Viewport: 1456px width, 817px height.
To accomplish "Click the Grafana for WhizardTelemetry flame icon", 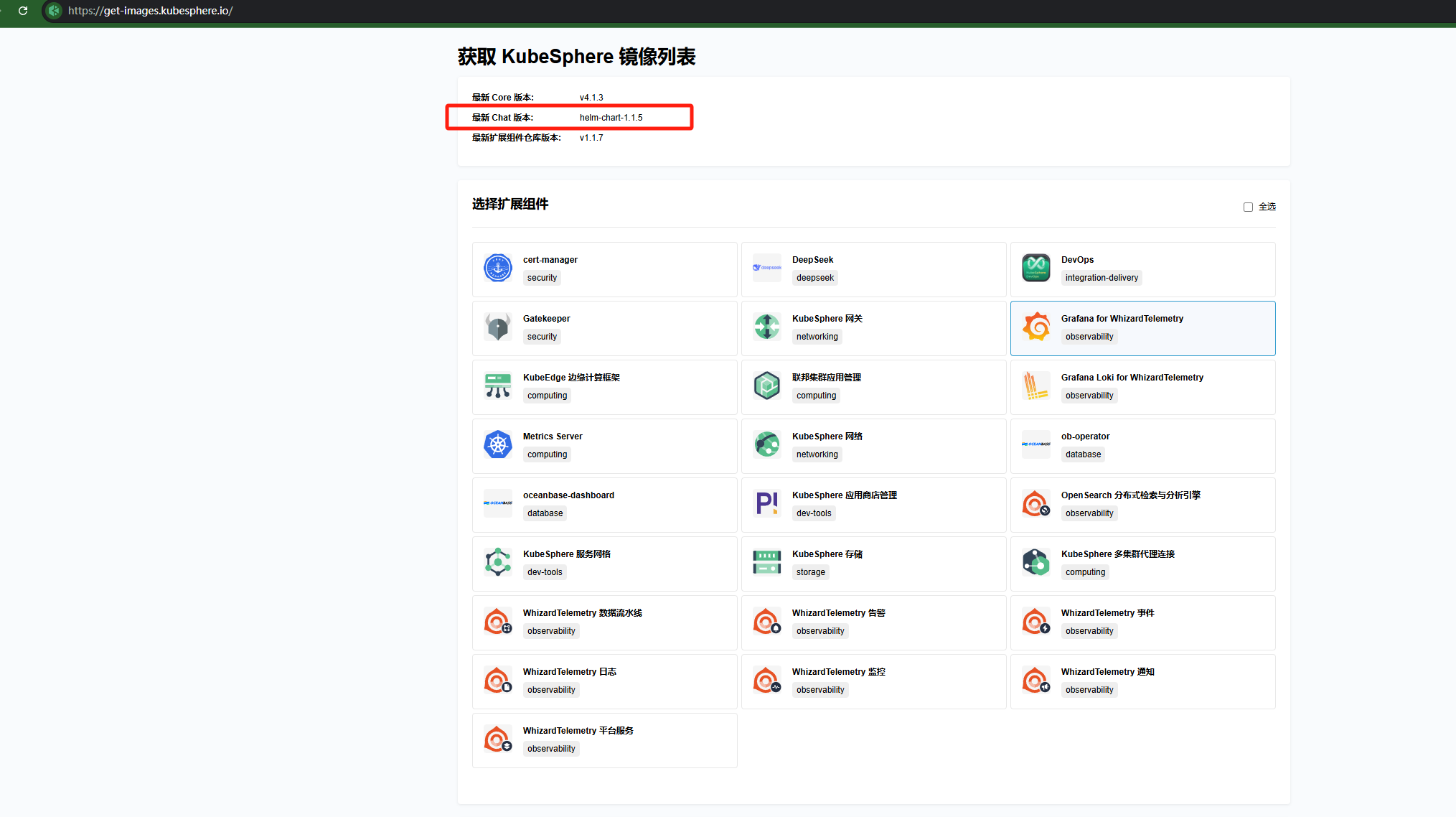I will [1036, 327].
